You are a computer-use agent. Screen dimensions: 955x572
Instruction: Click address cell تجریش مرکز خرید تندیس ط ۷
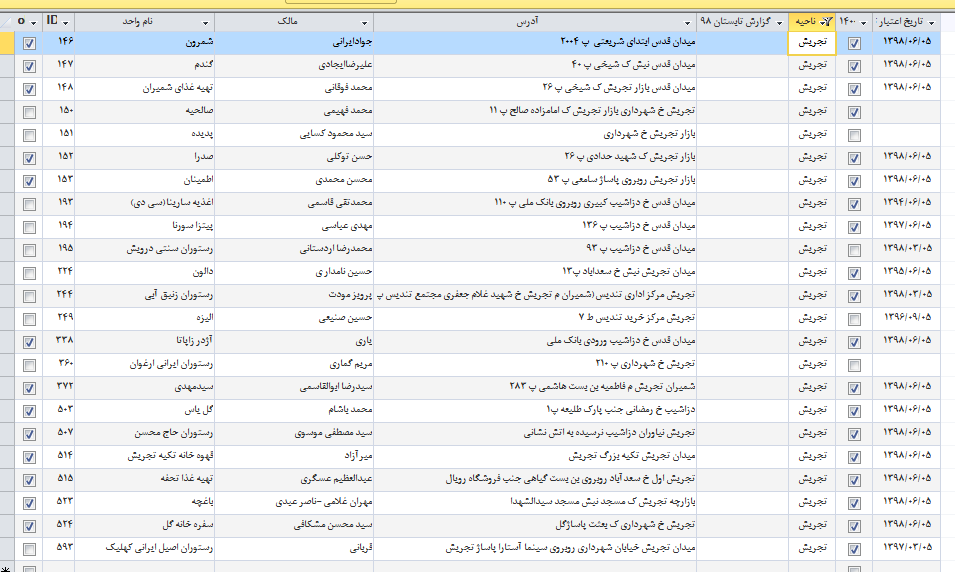click(535, 319)
